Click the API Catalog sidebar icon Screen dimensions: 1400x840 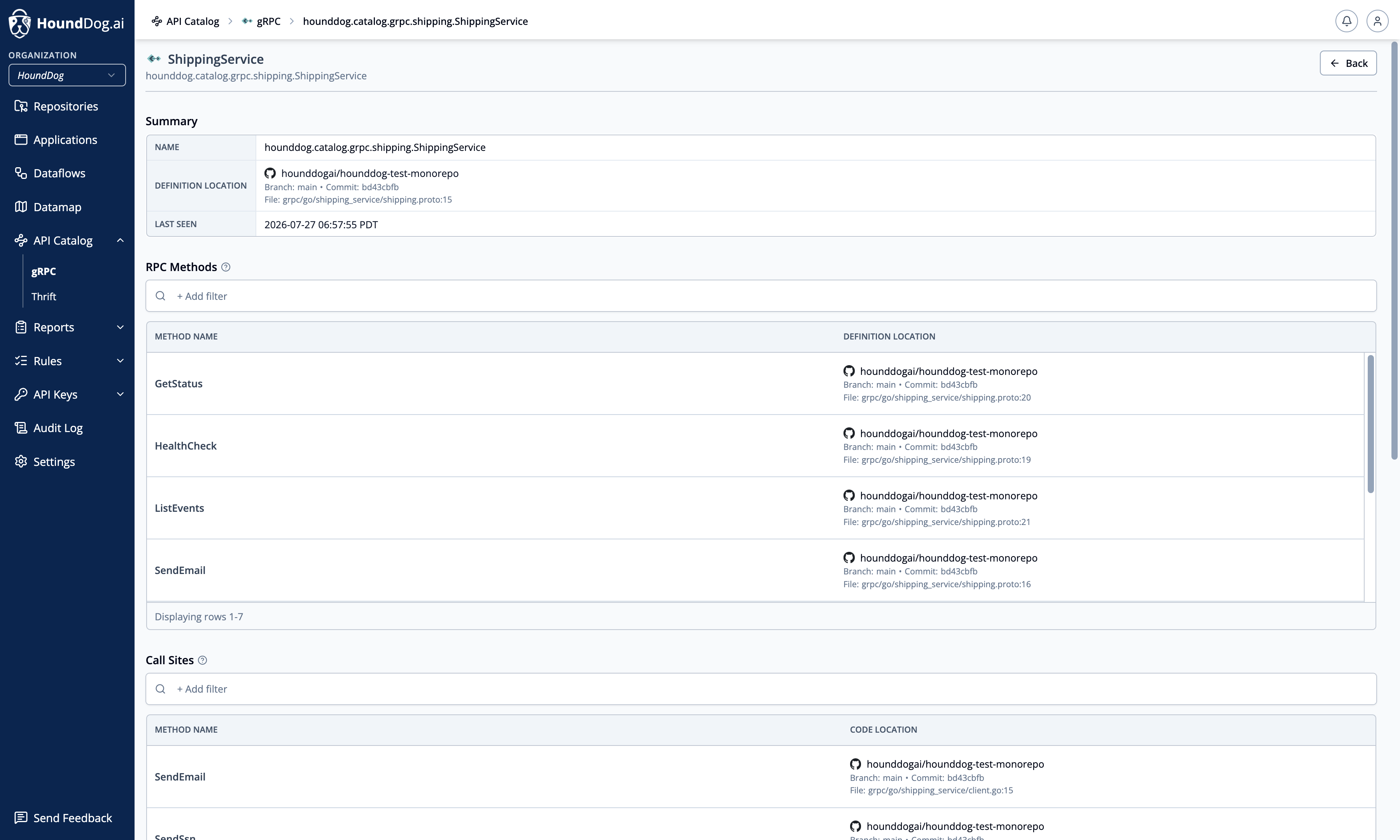21,241
